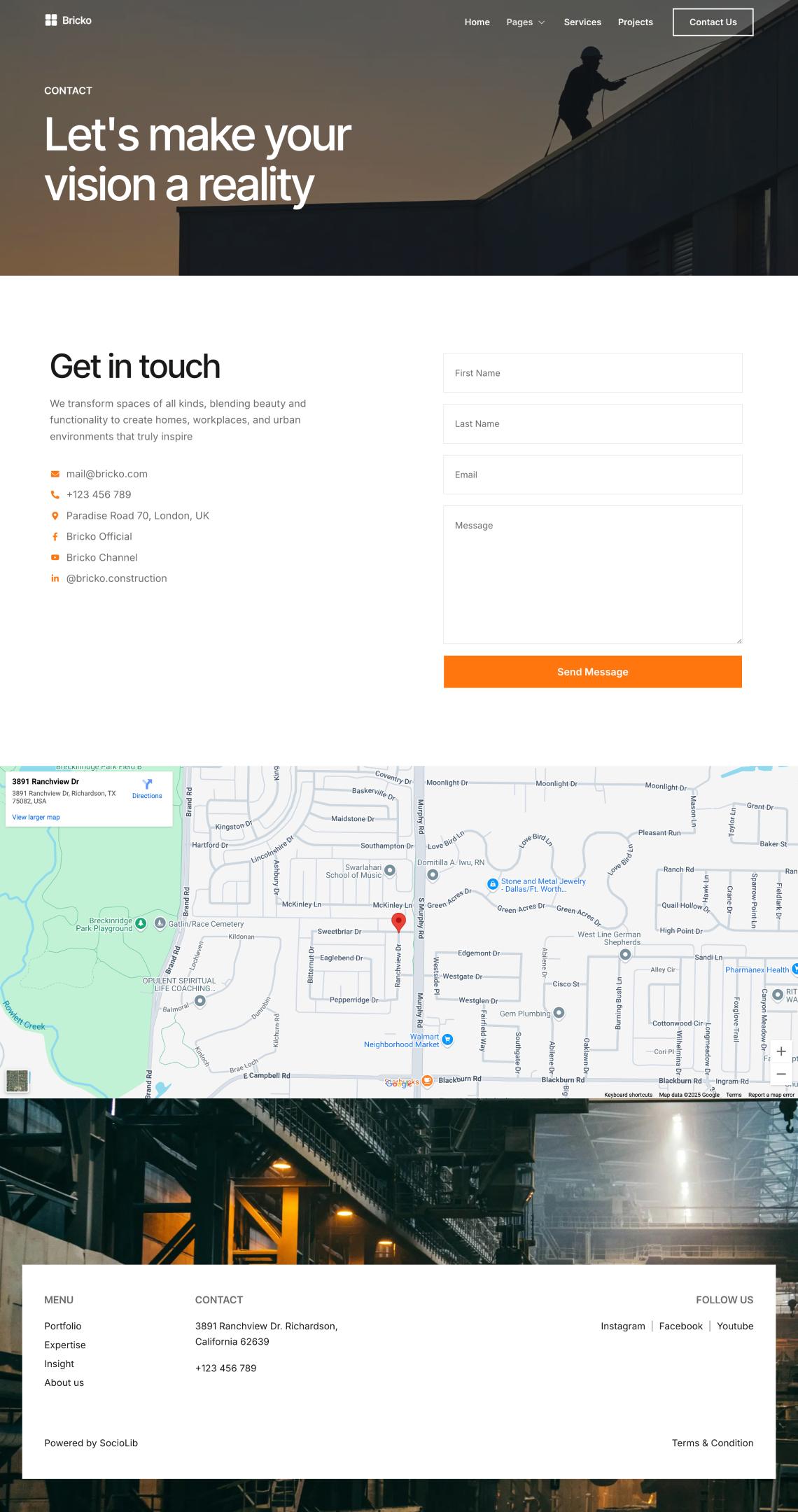Viewport: 798px width, 1512px height.
Task: Zoom out the map with minus button
Action: tap(781, 1074)
